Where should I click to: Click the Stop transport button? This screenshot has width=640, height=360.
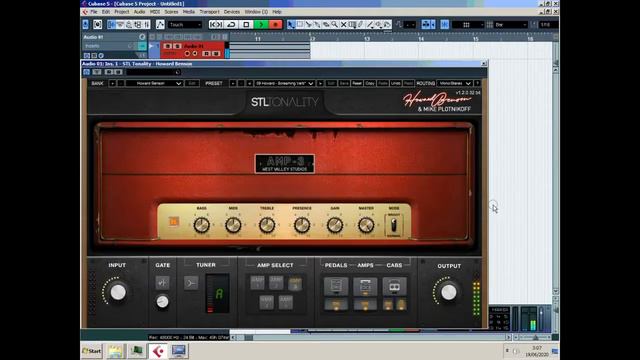tap(246, 24)
